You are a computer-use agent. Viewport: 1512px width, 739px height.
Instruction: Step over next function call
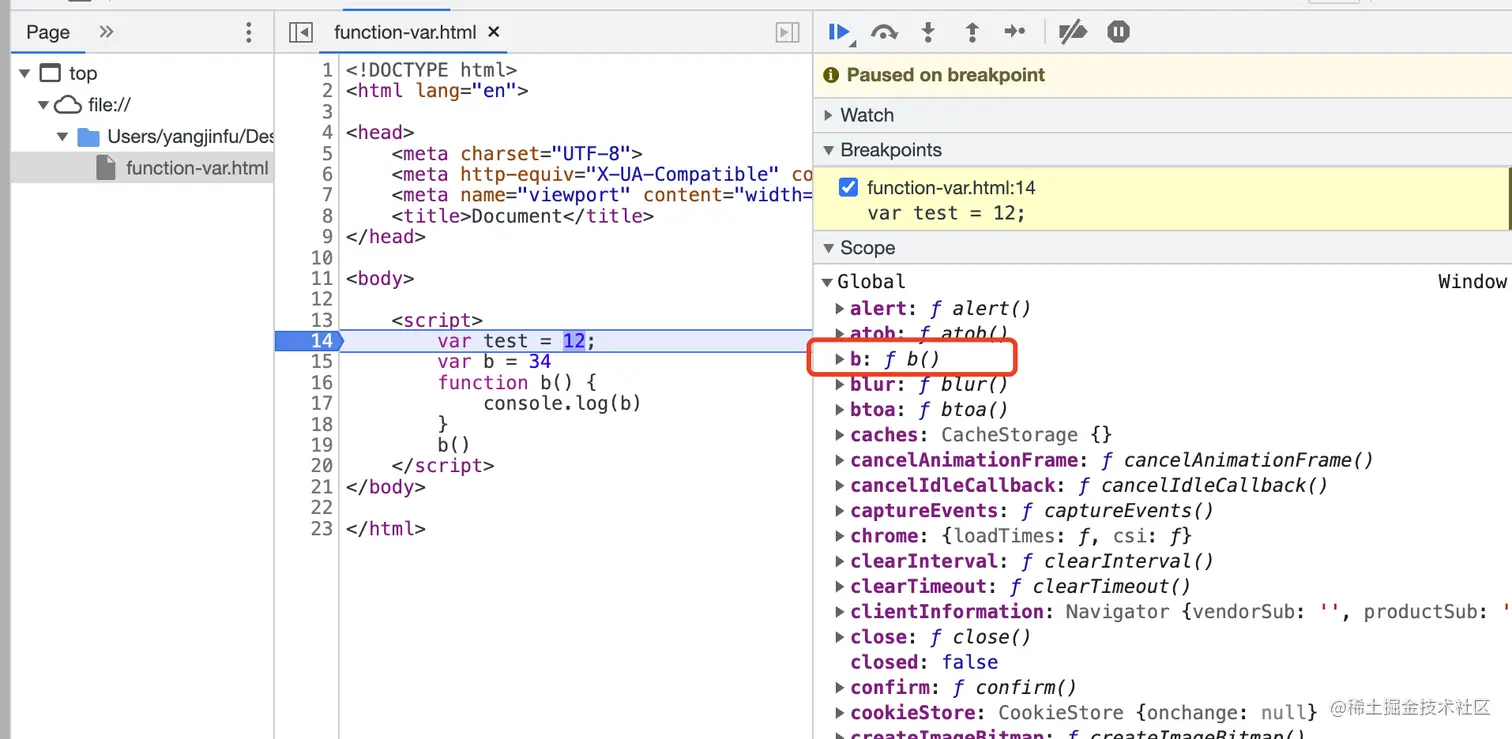coord(884,32)
